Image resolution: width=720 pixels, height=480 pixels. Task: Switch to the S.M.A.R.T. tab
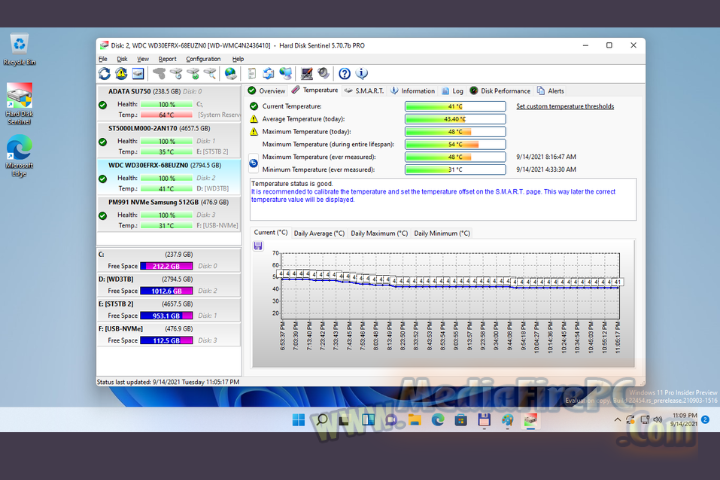tap(364, 91)
